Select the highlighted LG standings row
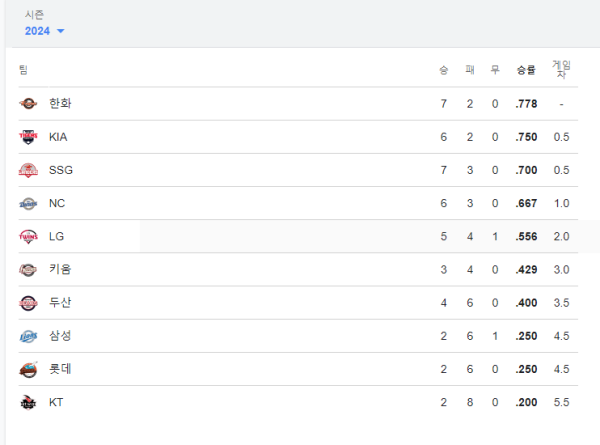This screenshot has width=600, height=445. click(298, 236)
